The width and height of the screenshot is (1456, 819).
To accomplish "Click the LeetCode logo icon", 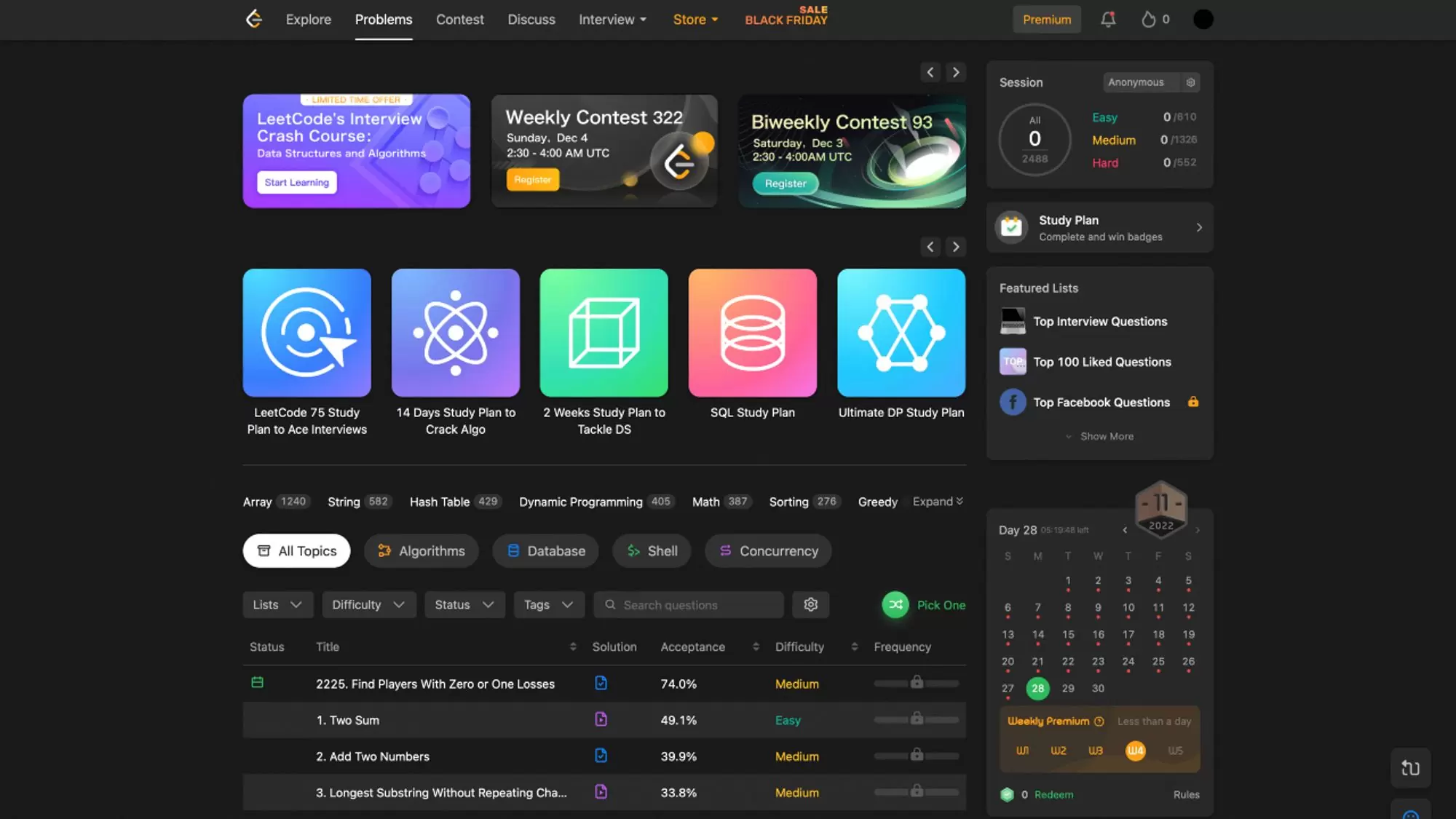I will [253, 19].
